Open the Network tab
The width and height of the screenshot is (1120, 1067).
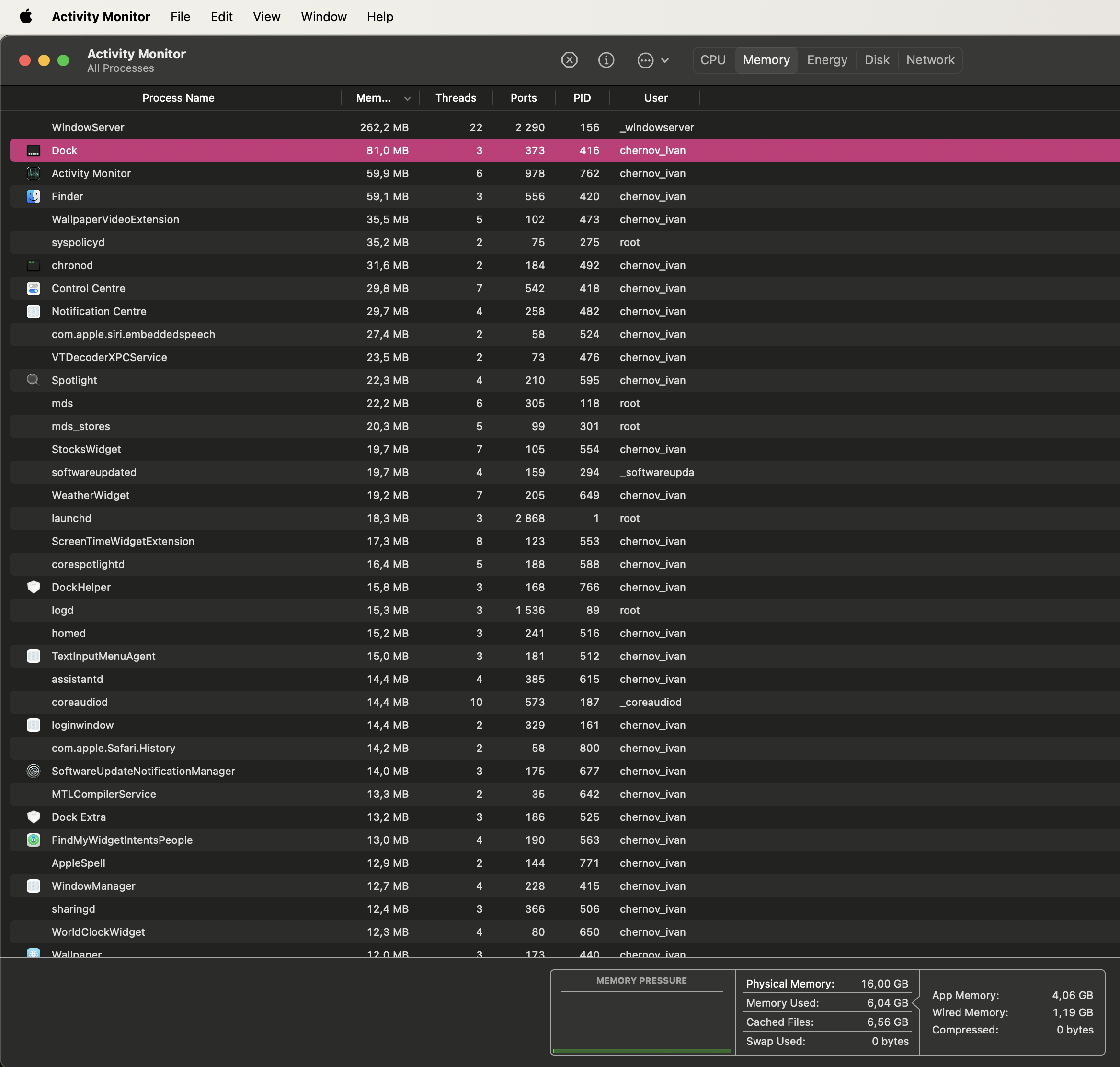(930, 60)
